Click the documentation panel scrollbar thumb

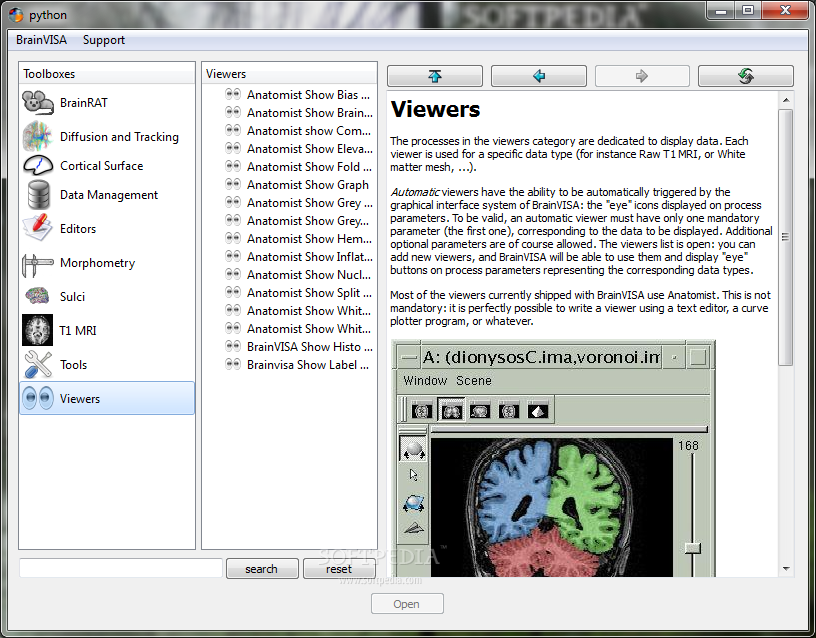pyautogui.click(x=786, y=237)
